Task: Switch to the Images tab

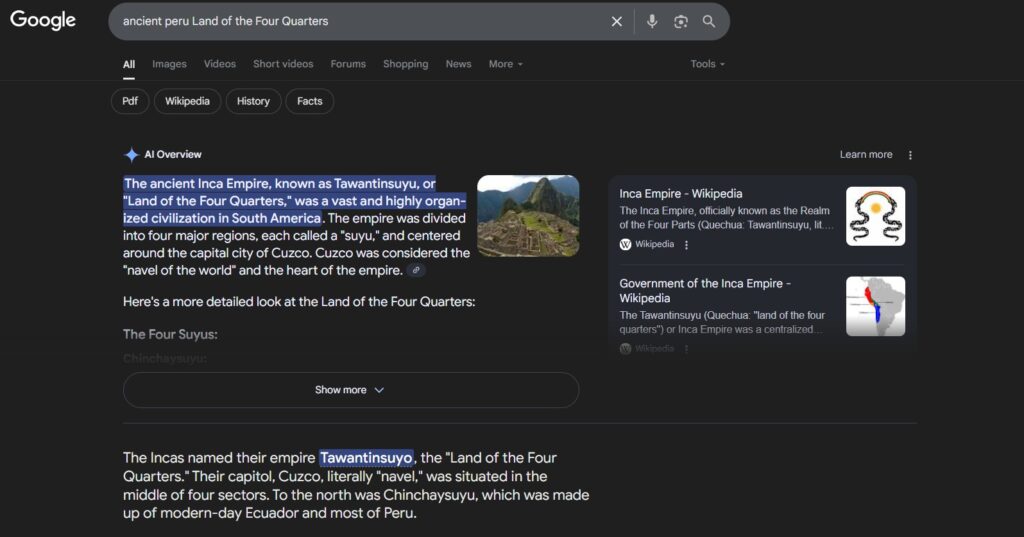Action: tap(169, 64)
